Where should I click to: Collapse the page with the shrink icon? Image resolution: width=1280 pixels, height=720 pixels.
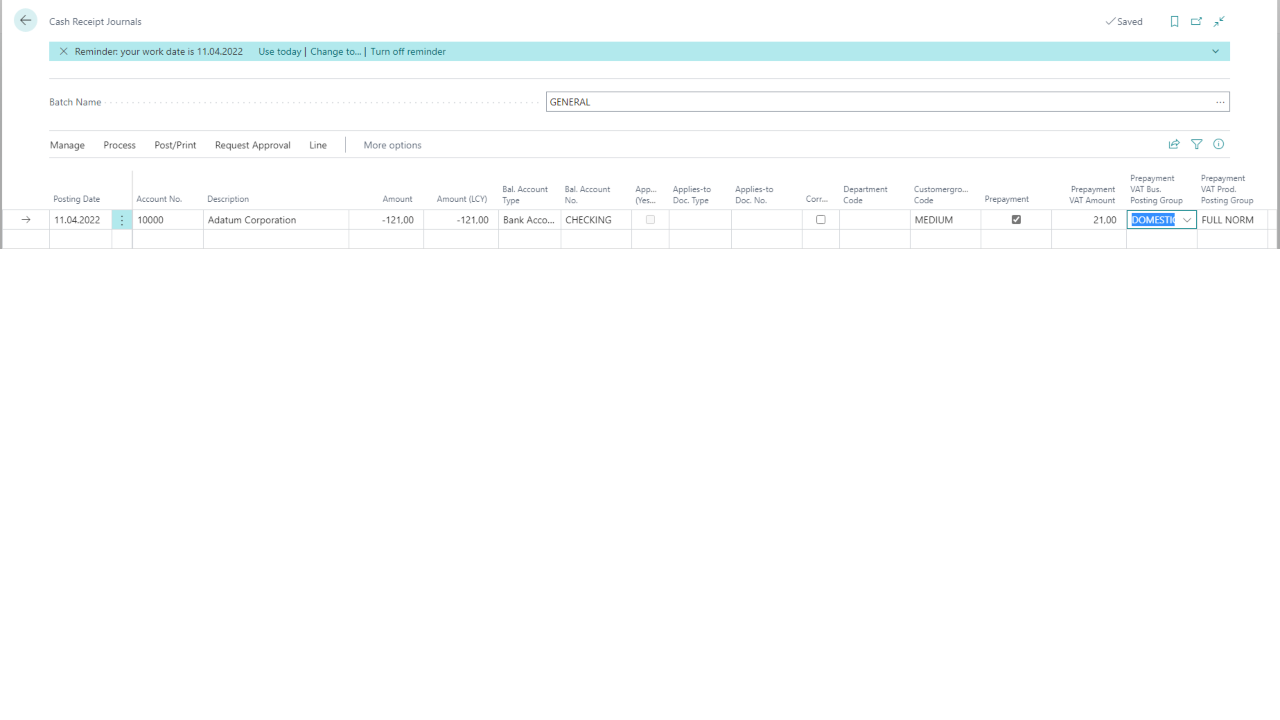[x=1219, y=21]
